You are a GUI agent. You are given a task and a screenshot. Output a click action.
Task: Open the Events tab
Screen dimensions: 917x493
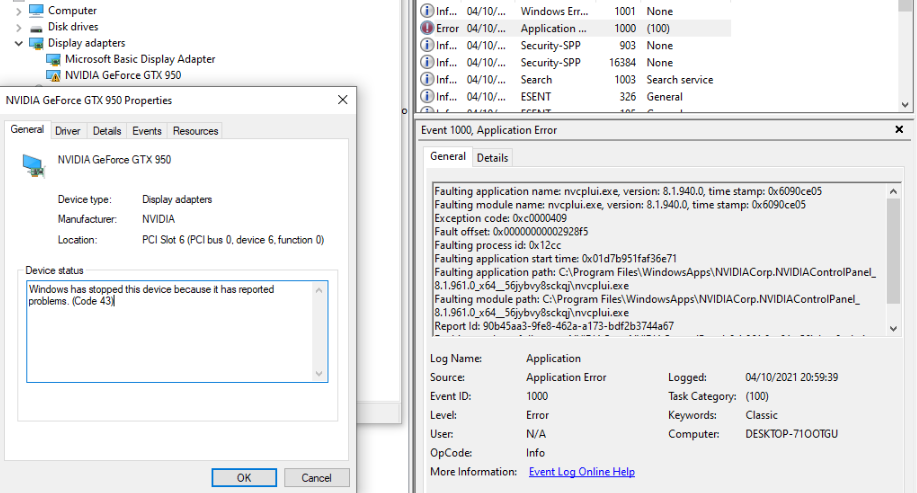pos(147,131)
